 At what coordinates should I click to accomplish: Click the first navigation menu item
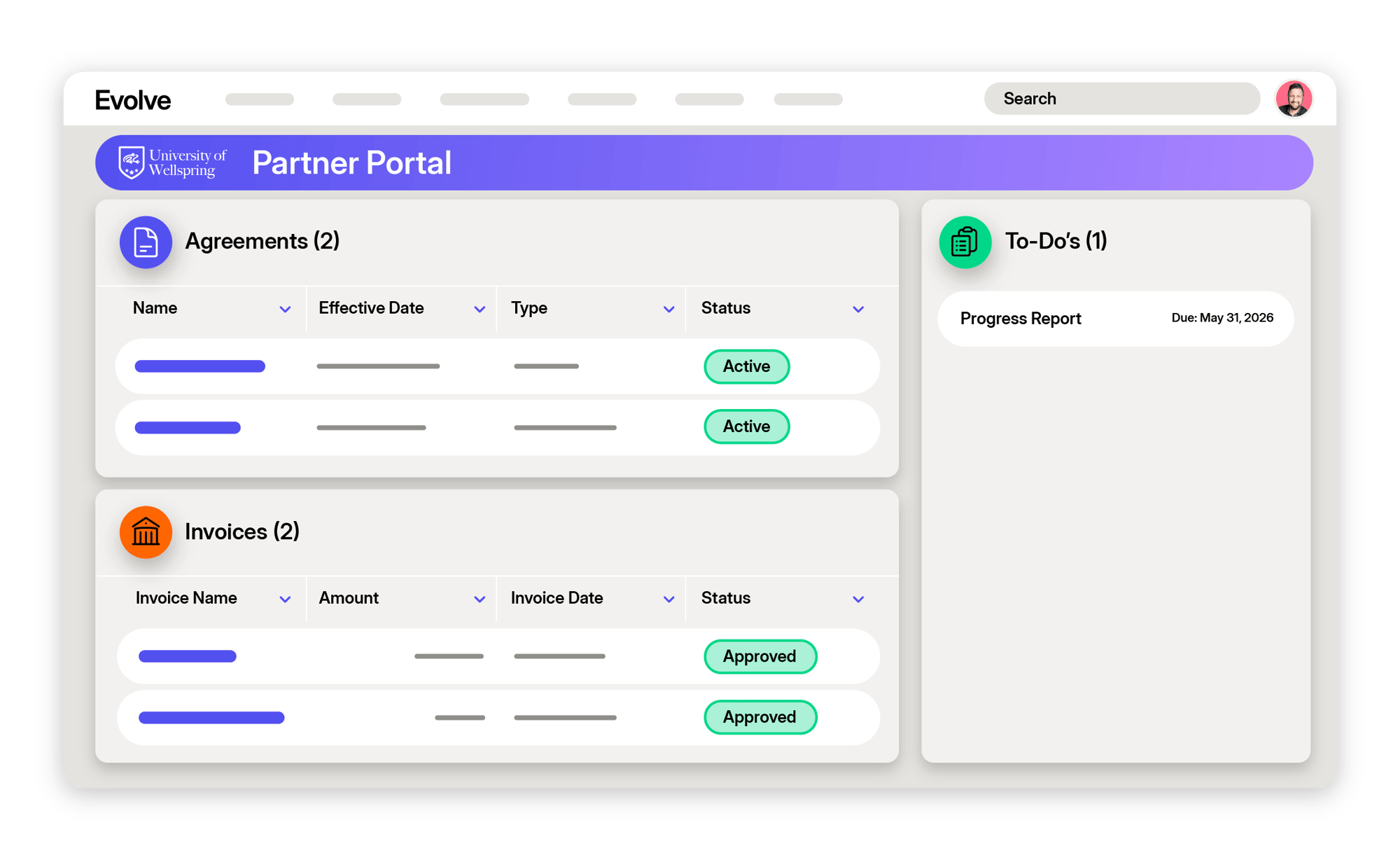point(260,99)
